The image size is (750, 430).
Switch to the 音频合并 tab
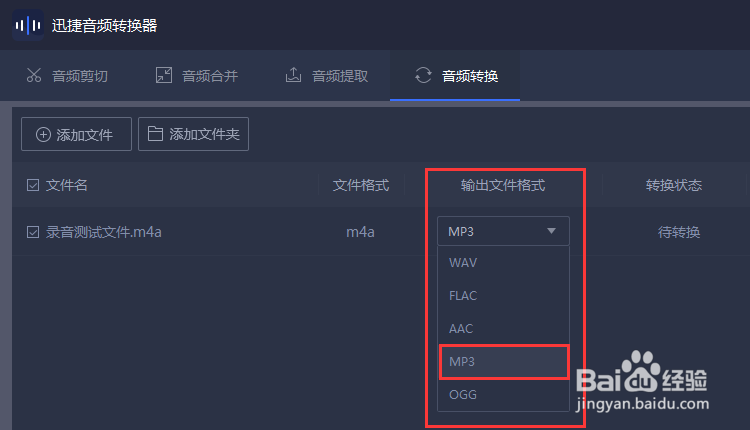(197, 76)
